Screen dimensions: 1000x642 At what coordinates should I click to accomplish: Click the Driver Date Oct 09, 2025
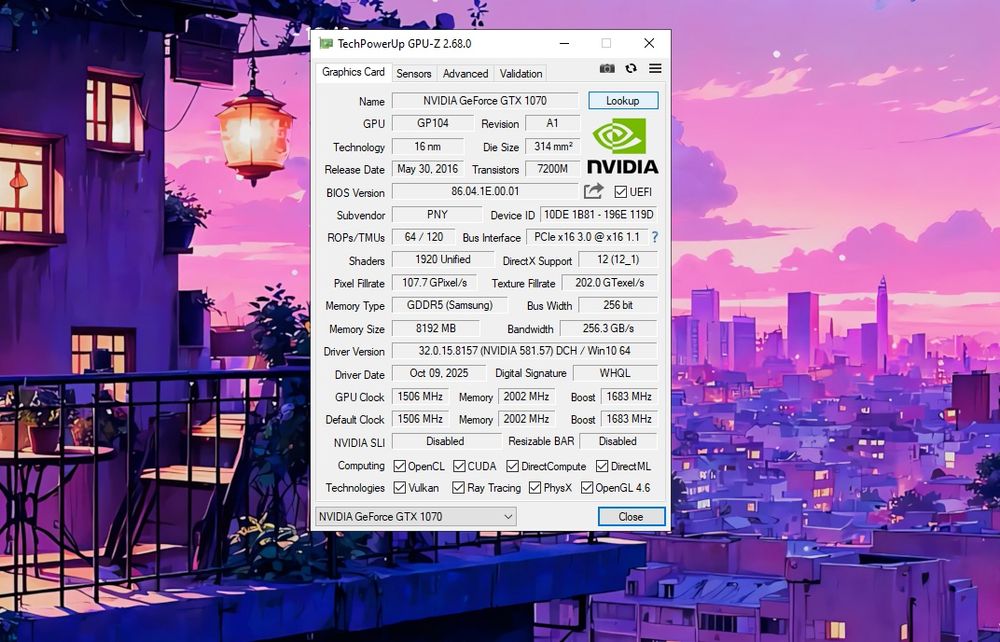point(439,373)
